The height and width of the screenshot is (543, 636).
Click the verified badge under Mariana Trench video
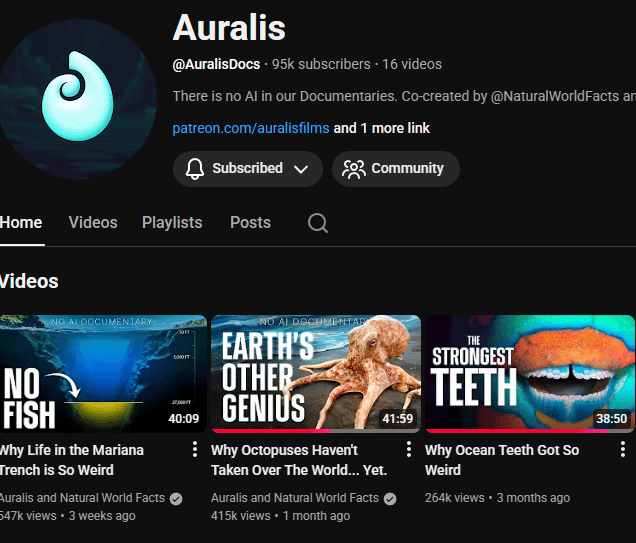tap(176, 499)
